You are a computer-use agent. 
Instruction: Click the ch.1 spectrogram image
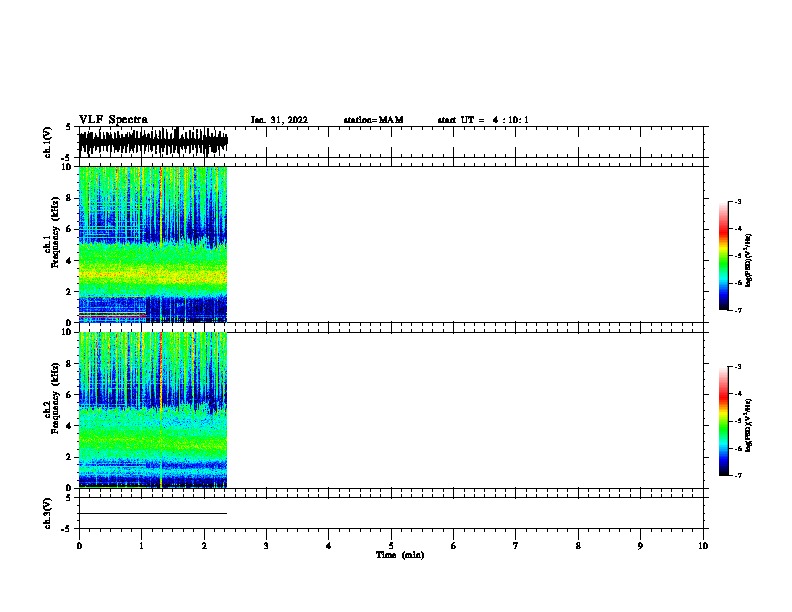coord(153,244)
